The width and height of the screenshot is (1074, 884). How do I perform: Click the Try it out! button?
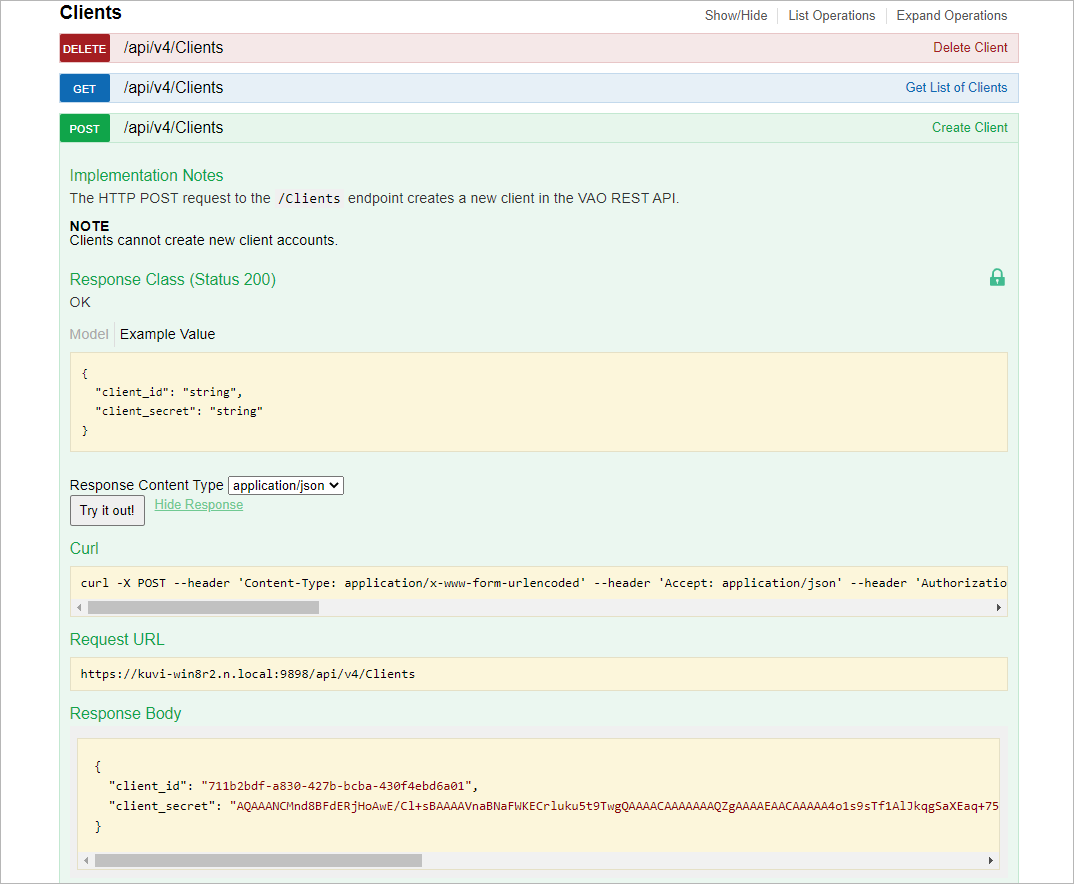click(x=107, y=510)
